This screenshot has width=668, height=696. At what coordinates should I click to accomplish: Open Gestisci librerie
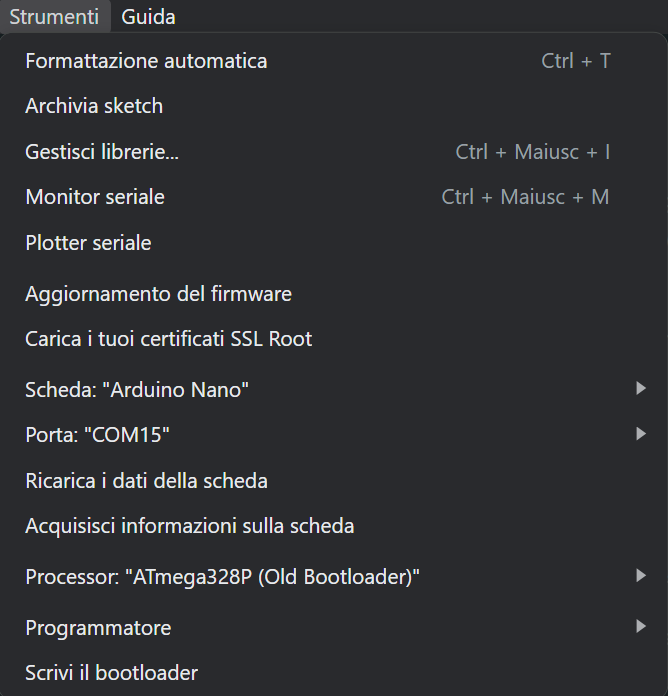coord(102,152)
